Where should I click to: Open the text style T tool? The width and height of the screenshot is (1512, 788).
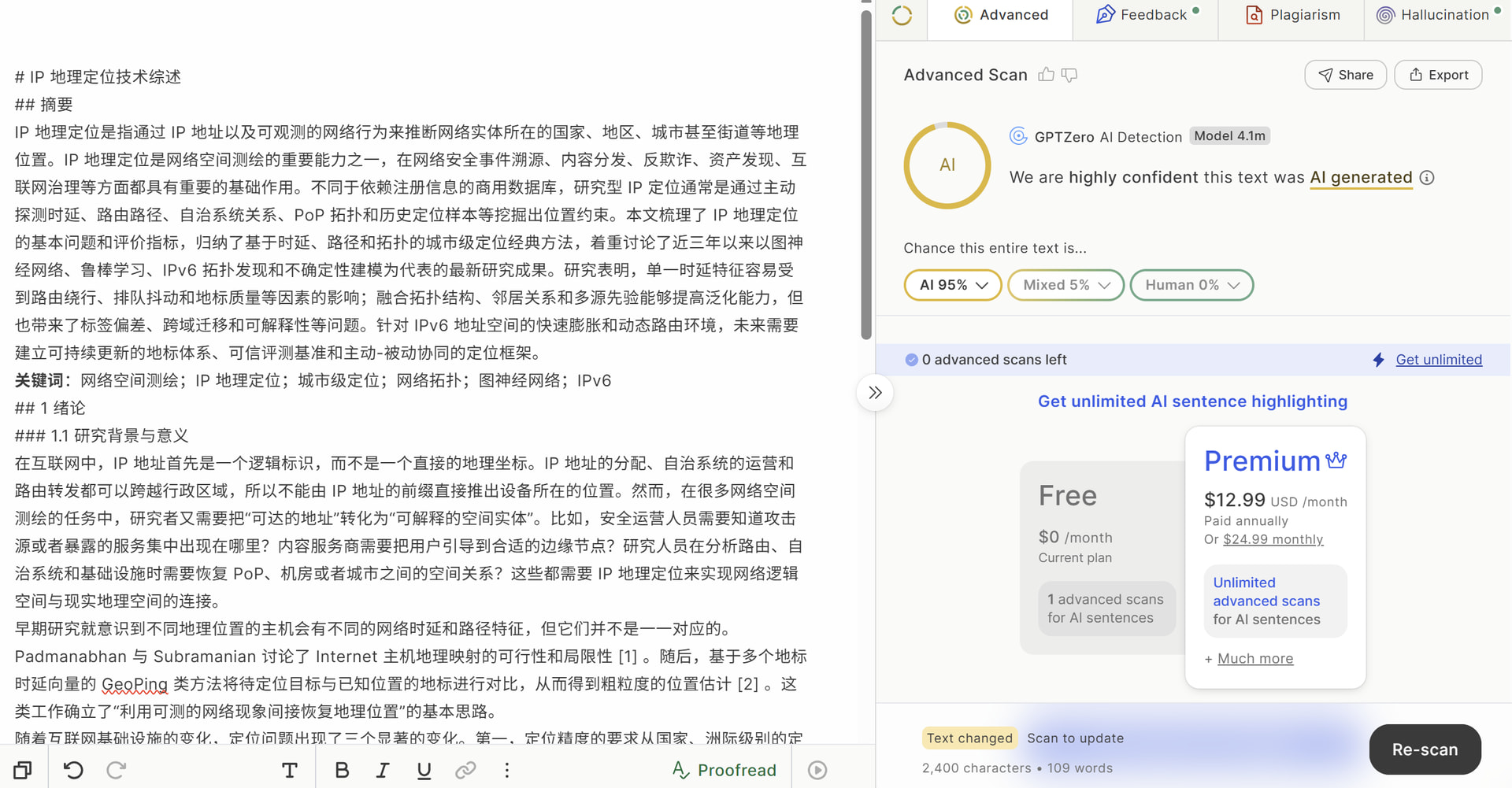point(290,770)
